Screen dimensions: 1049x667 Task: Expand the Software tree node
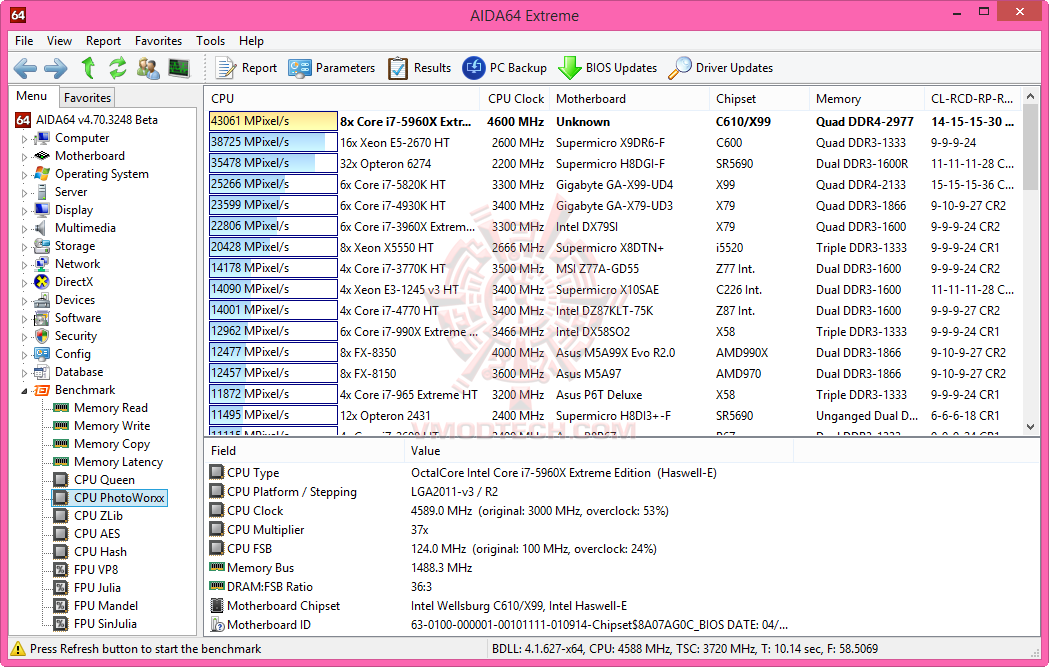[25, 320]
